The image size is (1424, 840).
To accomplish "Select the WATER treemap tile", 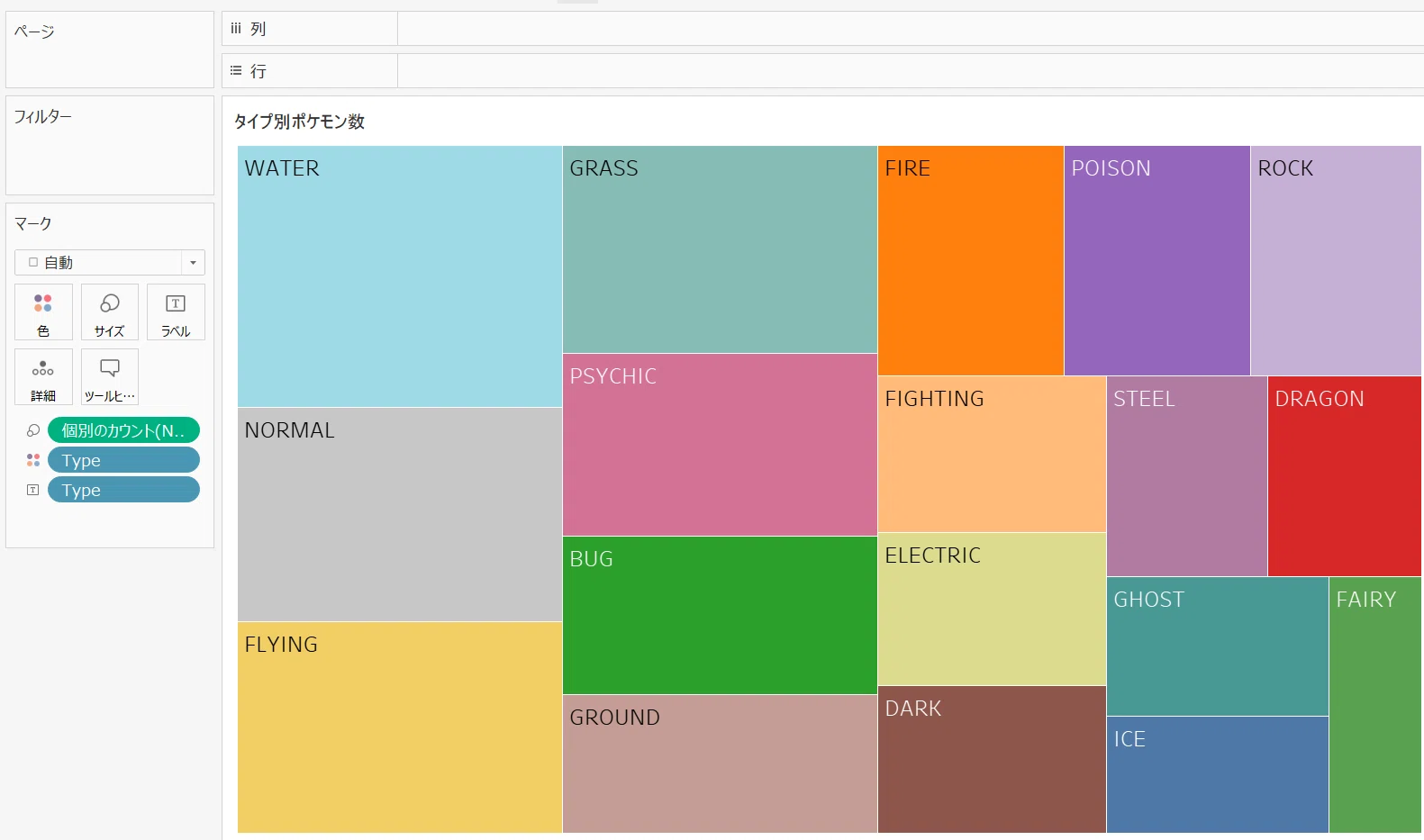I will click(400, 276).
